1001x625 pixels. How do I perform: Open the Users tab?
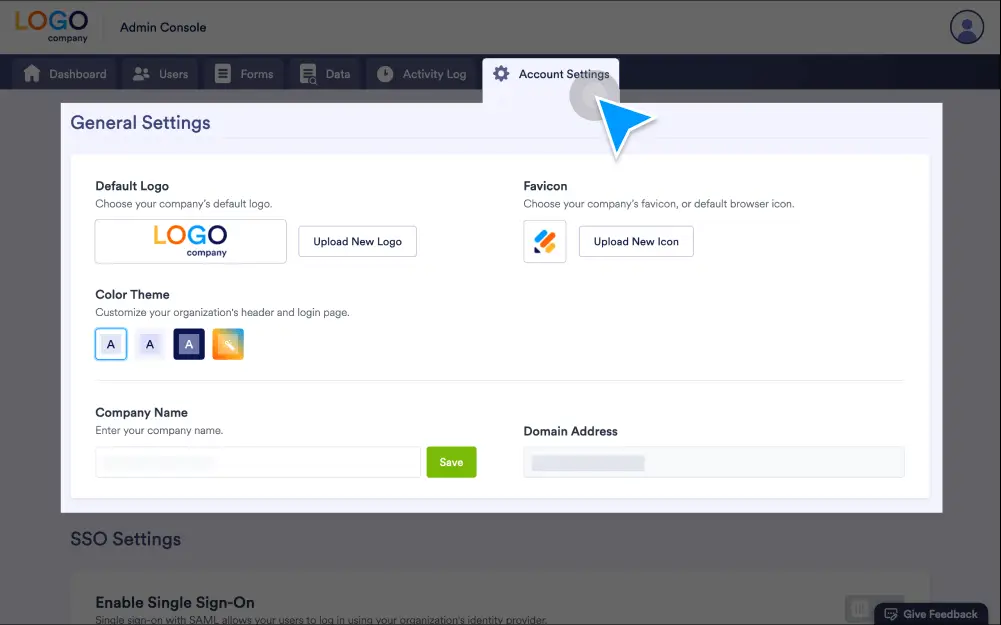(x=160, y=74)
